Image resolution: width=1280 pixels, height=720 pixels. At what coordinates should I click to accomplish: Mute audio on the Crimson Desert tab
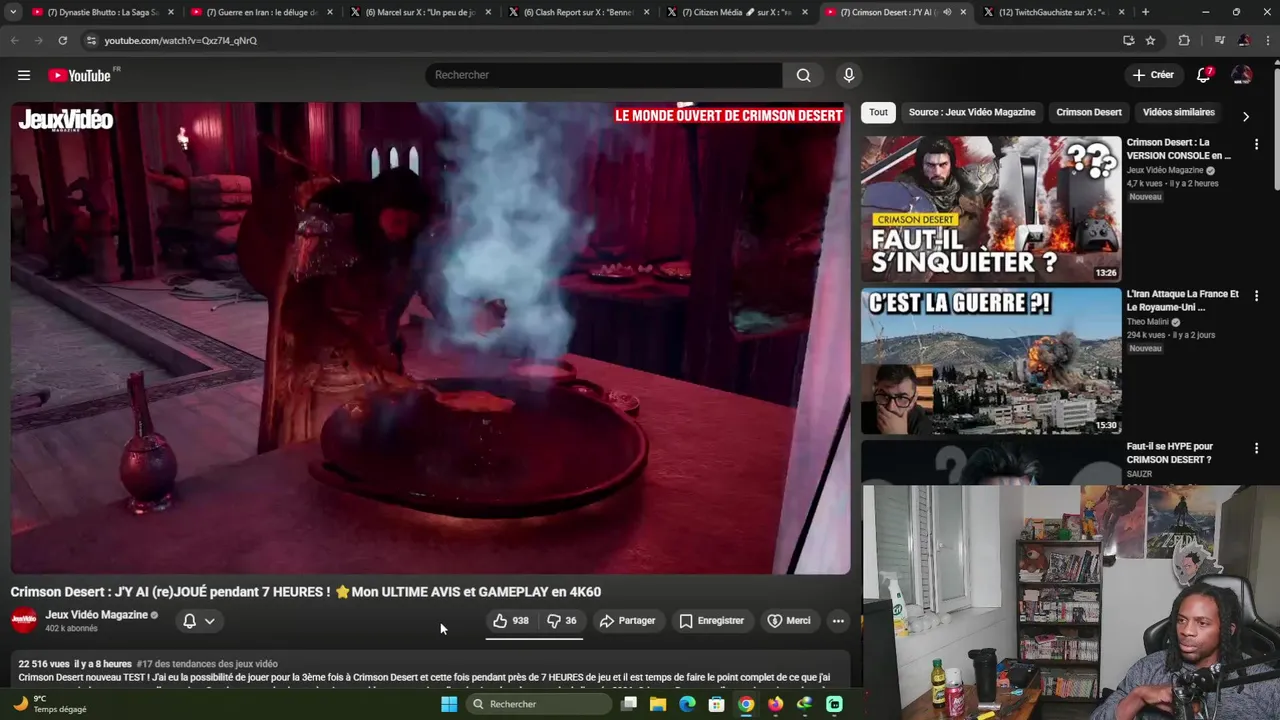coord(946,12)
